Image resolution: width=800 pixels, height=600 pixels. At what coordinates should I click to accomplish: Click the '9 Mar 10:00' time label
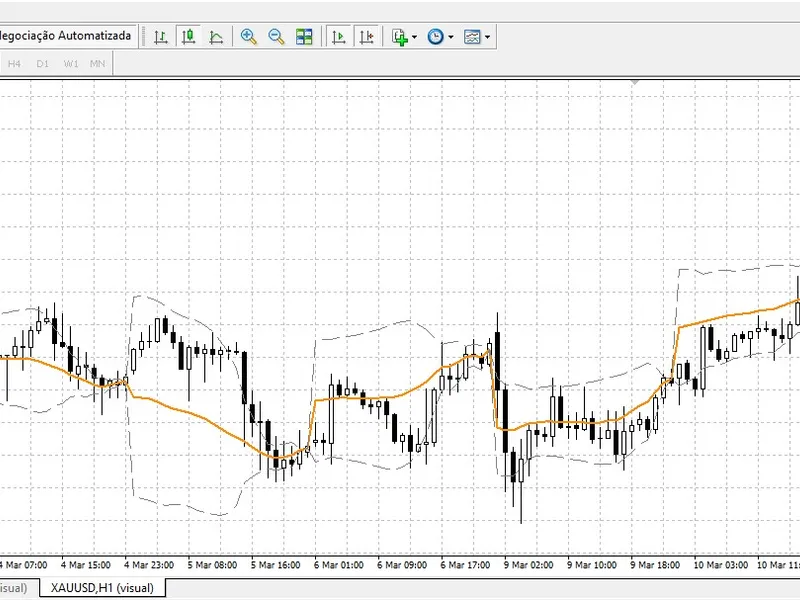coord(592,565)
